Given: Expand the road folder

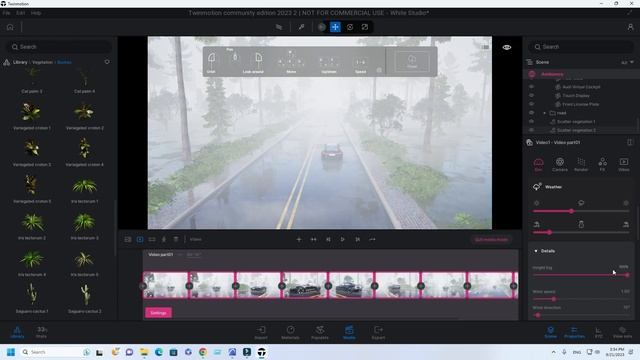Looking at the screenshot, I should coord(544,113).
